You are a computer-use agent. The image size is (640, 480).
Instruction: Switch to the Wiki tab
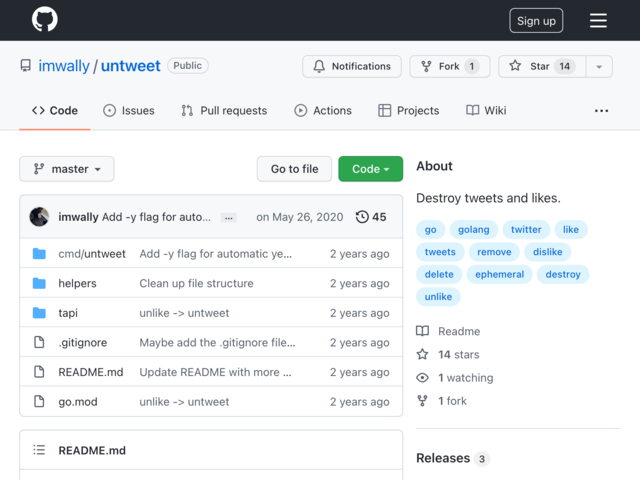point(486,111)
